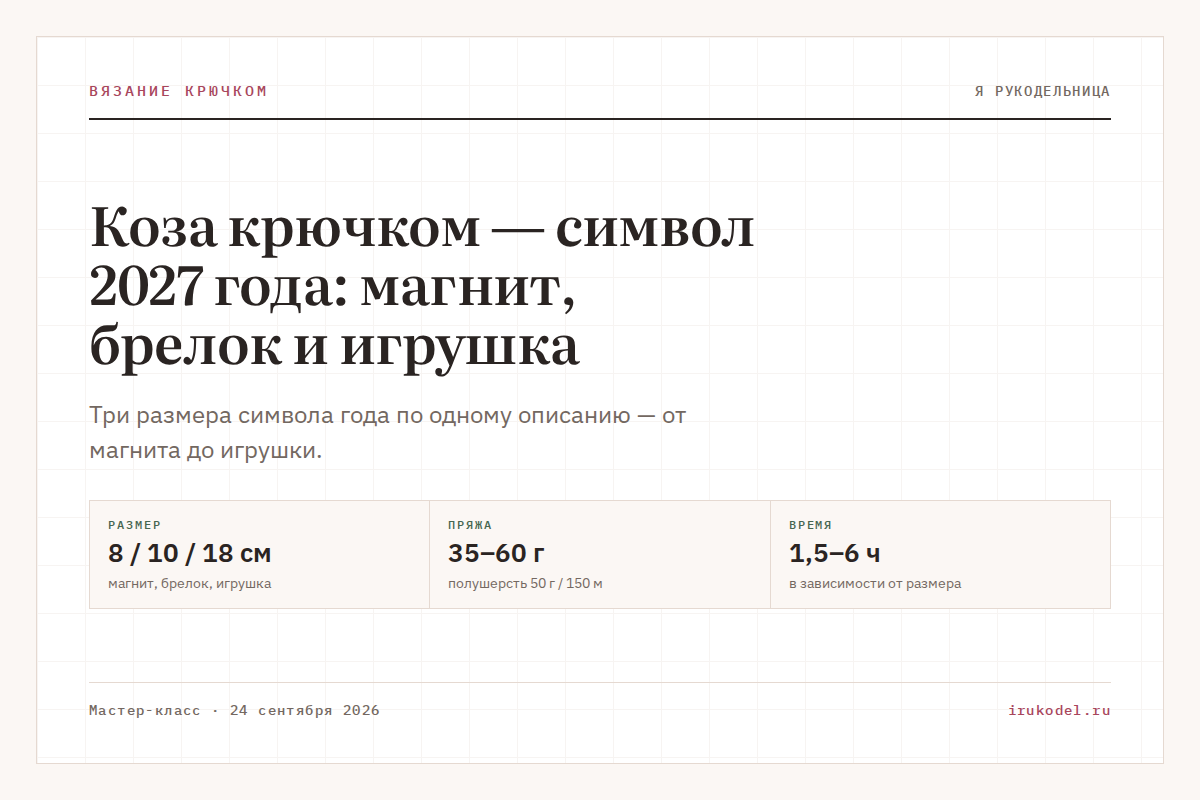Click the subtitle starting "Три размера символа года"
This screenshot has width=1200, height=800.
click(388, 433)
